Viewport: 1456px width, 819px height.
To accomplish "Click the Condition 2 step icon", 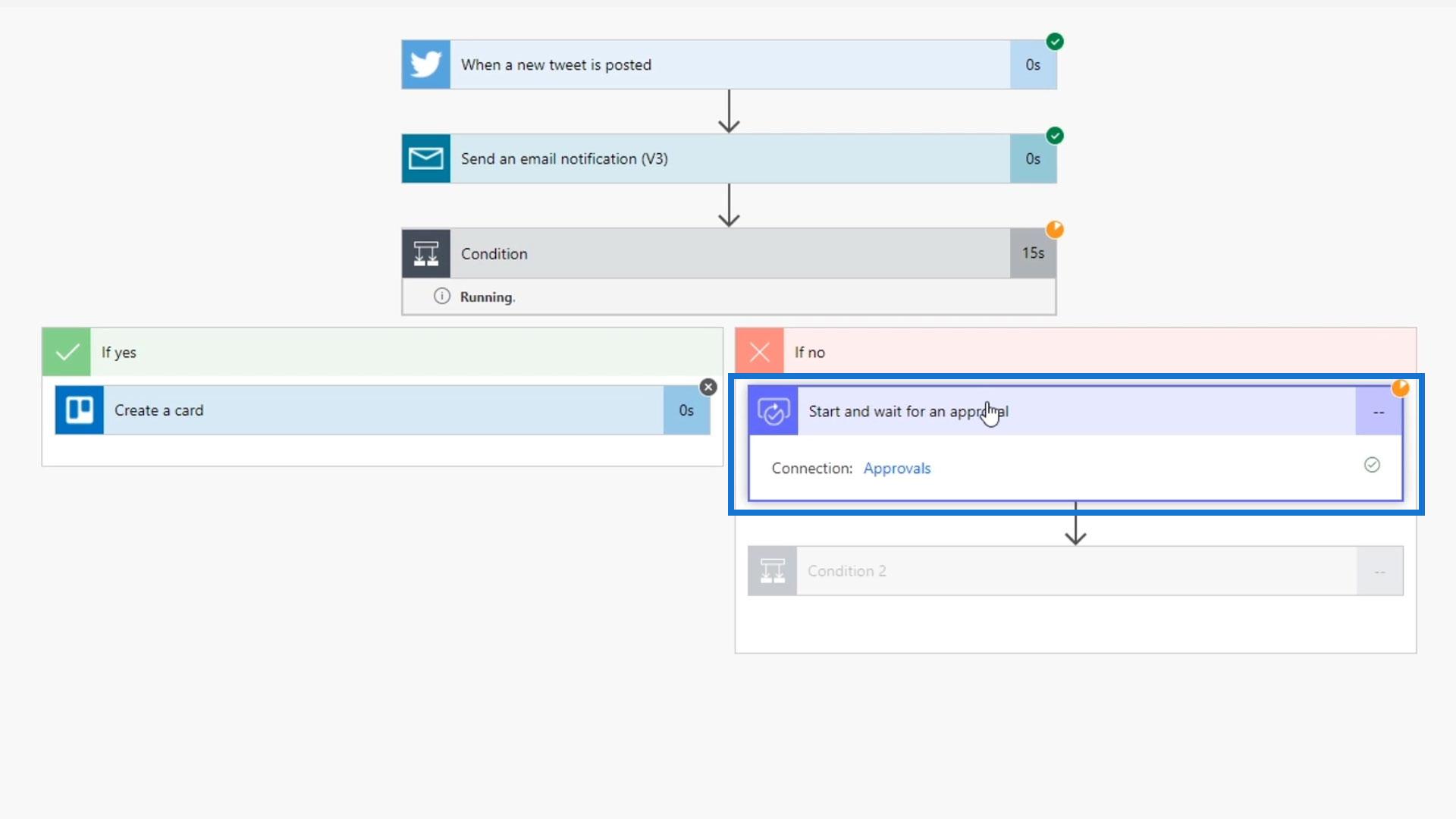I will 772,571.
